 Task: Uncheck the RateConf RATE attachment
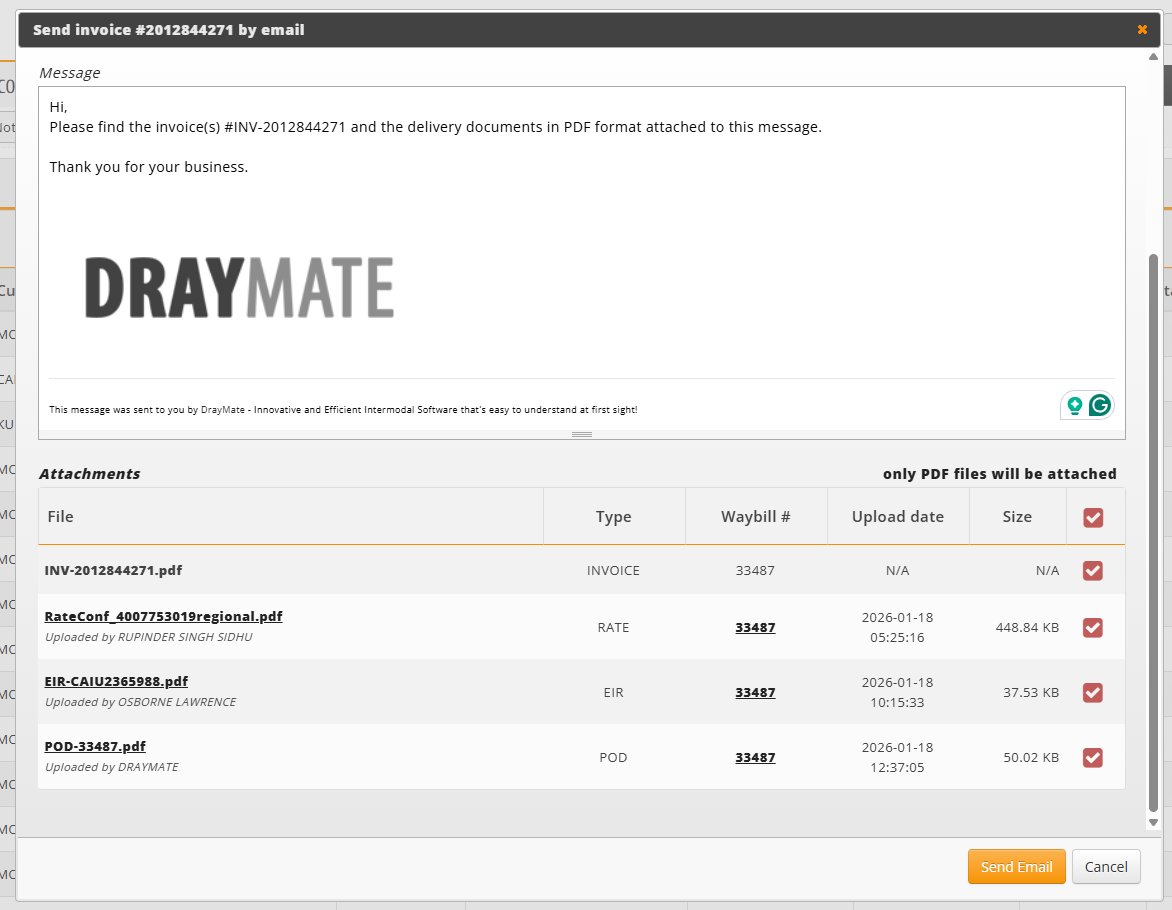tap(1092, 628)
